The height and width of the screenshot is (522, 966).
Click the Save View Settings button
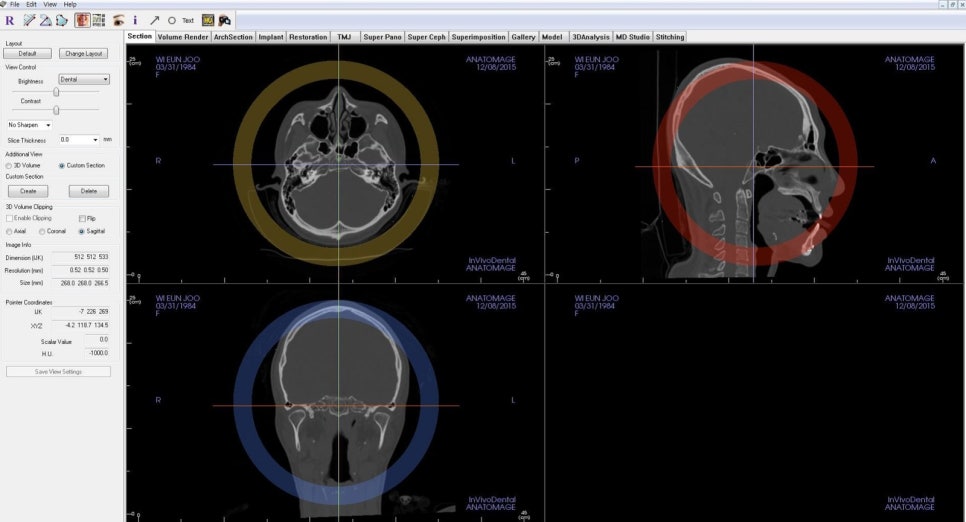pos(59,372)
